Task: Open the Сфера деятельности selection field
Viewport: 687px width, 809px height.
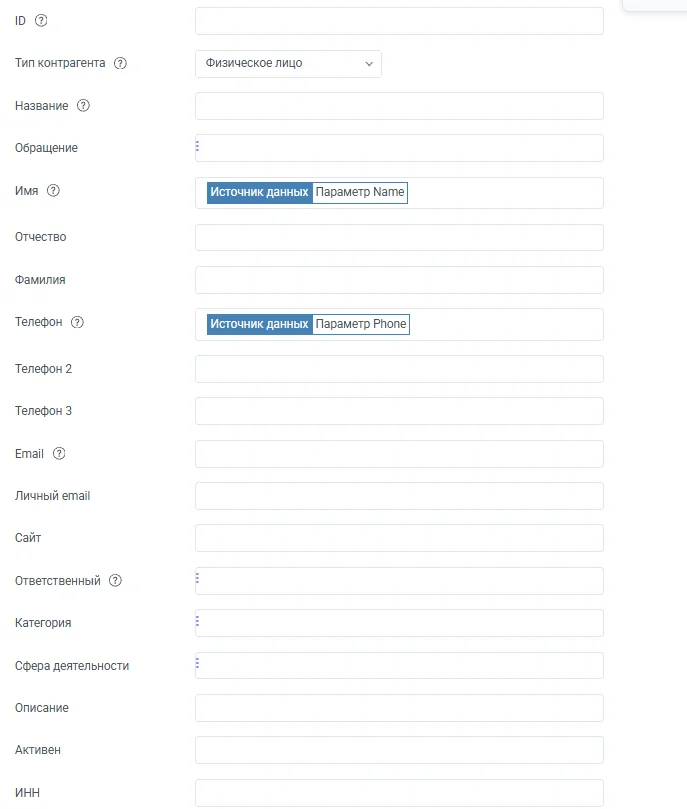Action: pos(399,665)
